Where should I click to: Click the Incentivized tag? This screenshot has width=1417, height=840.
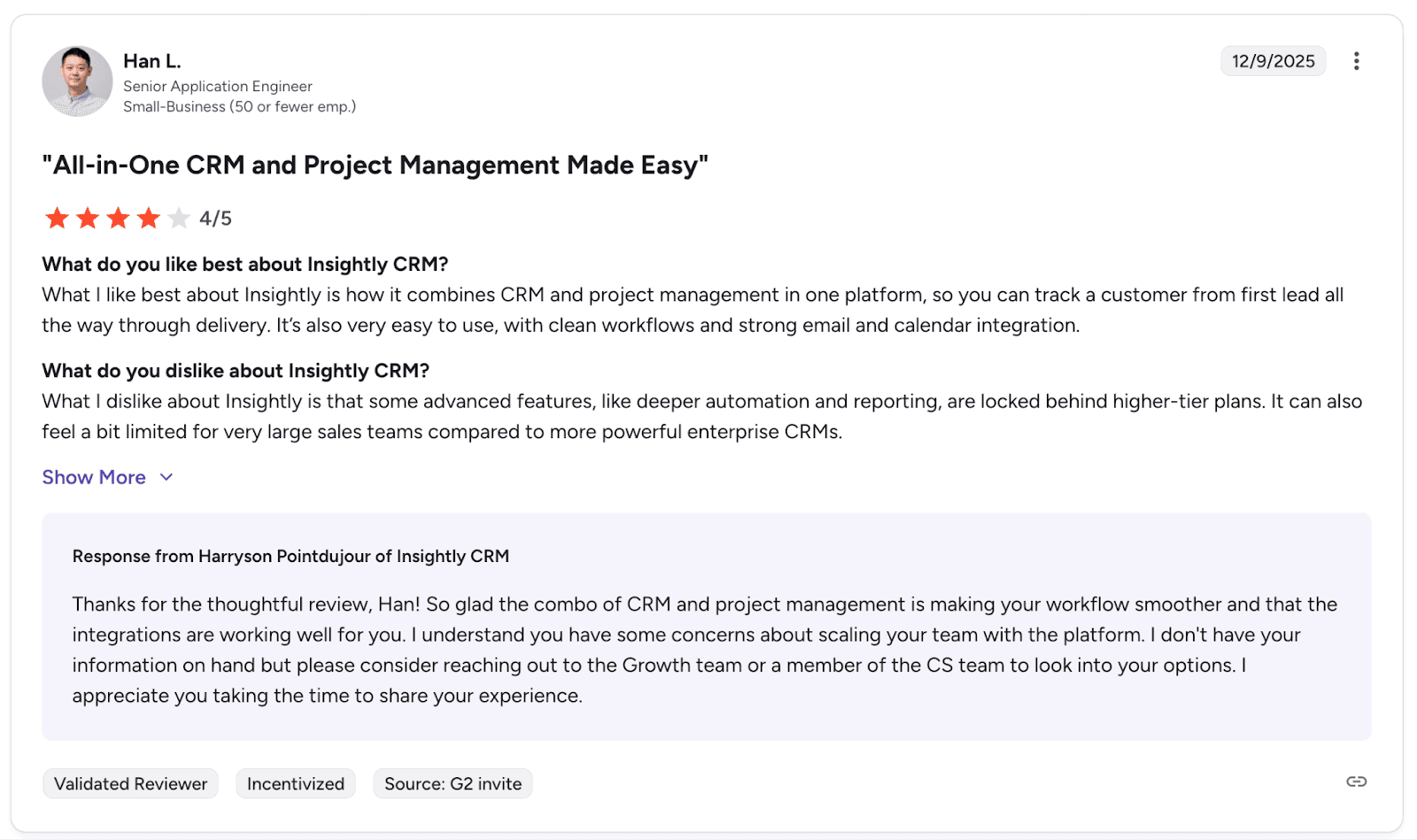pos(295,783)
